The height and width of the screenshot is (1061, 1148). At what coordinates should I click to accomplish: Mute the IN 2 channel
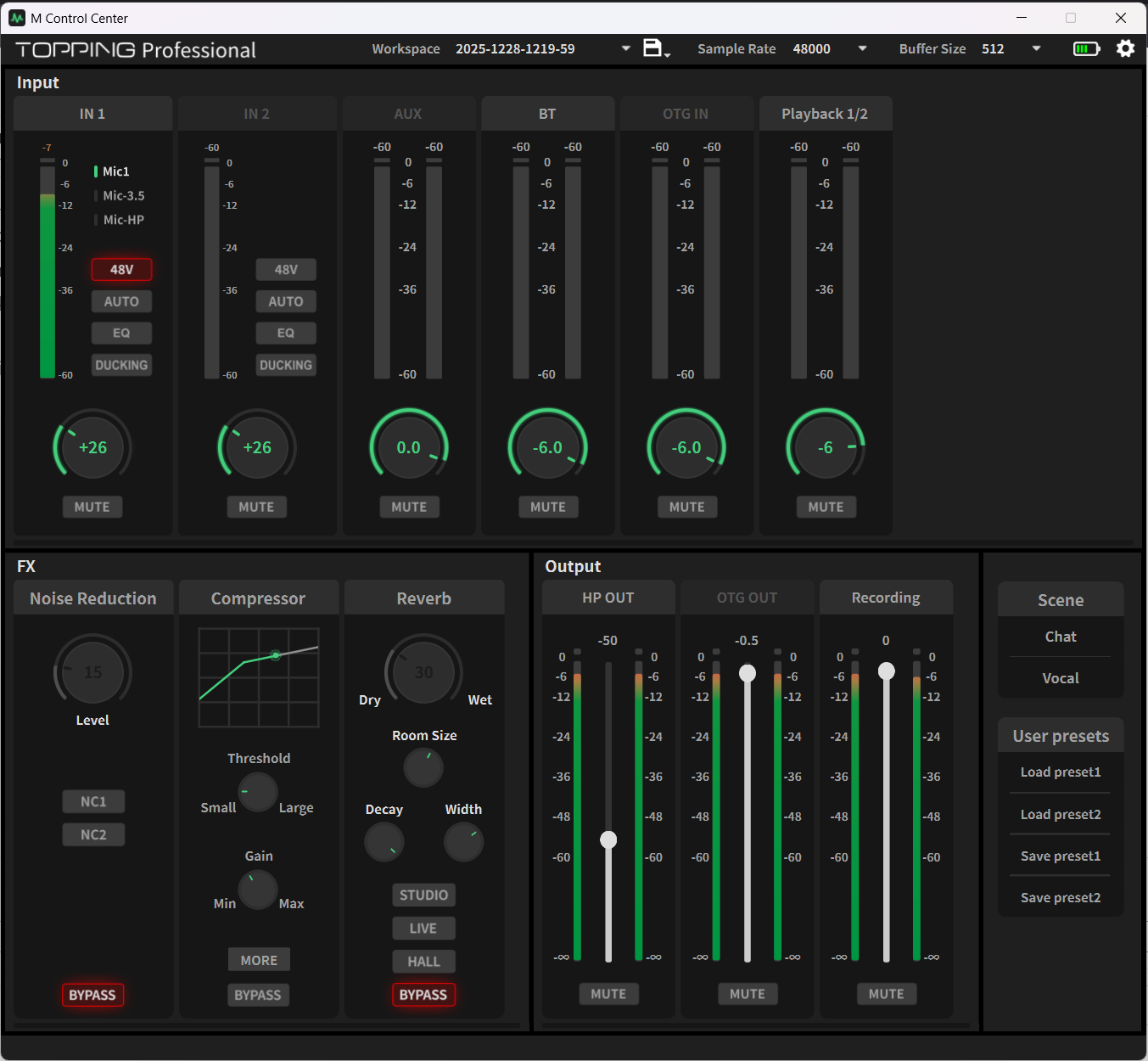click(256, 507)
